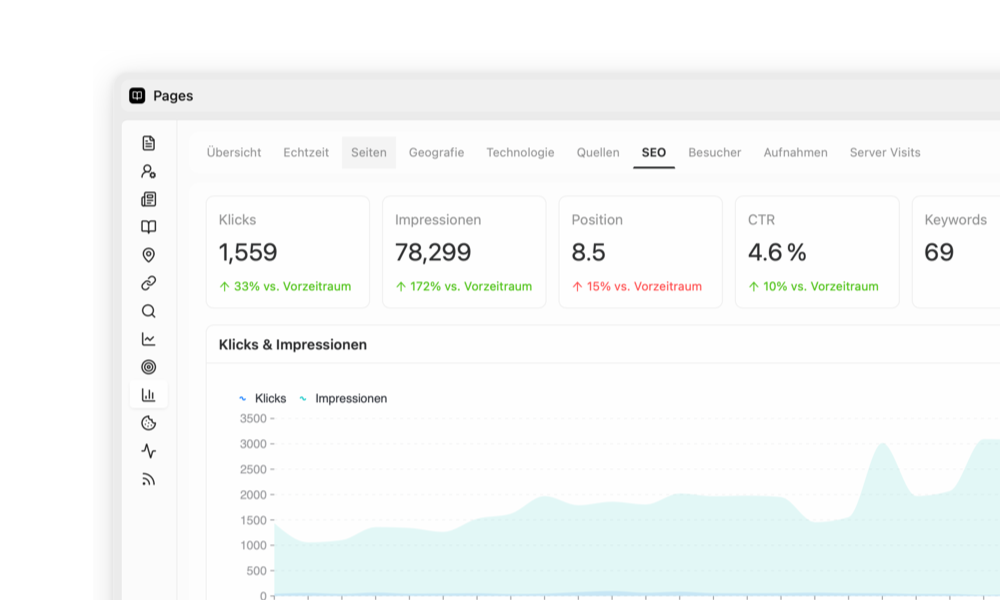Viewport: 1000px width, 600px height.
Task: Click the 2000 y-axis label
Action: (253, 495)
